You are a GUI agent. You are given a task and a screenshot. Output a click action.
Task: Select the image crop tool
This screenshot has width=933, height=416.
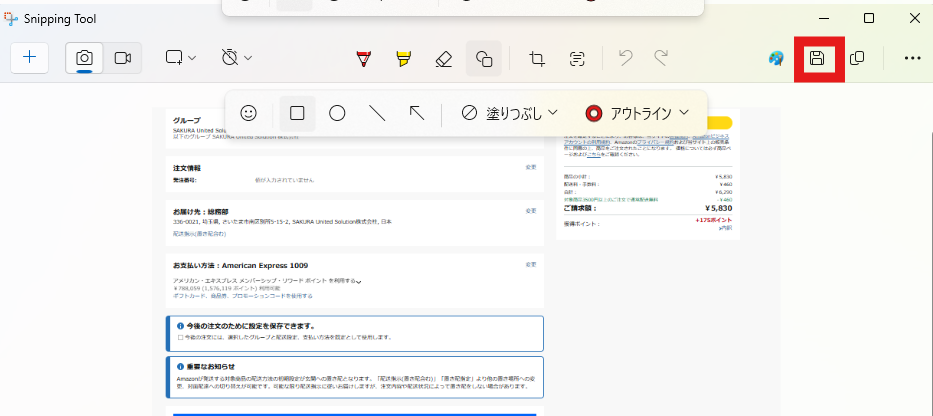click(x=537, y=59)
